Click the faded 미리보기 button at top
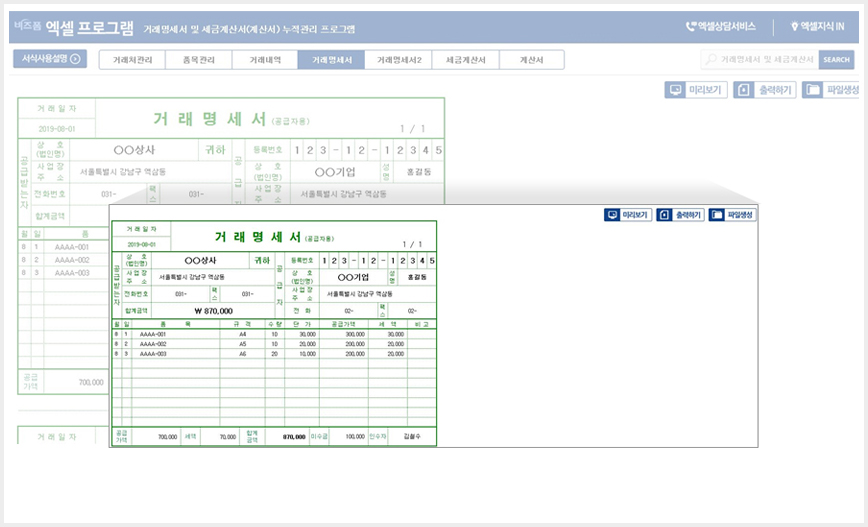Viewport: 868px width, 527px height. tap(696, 90)
